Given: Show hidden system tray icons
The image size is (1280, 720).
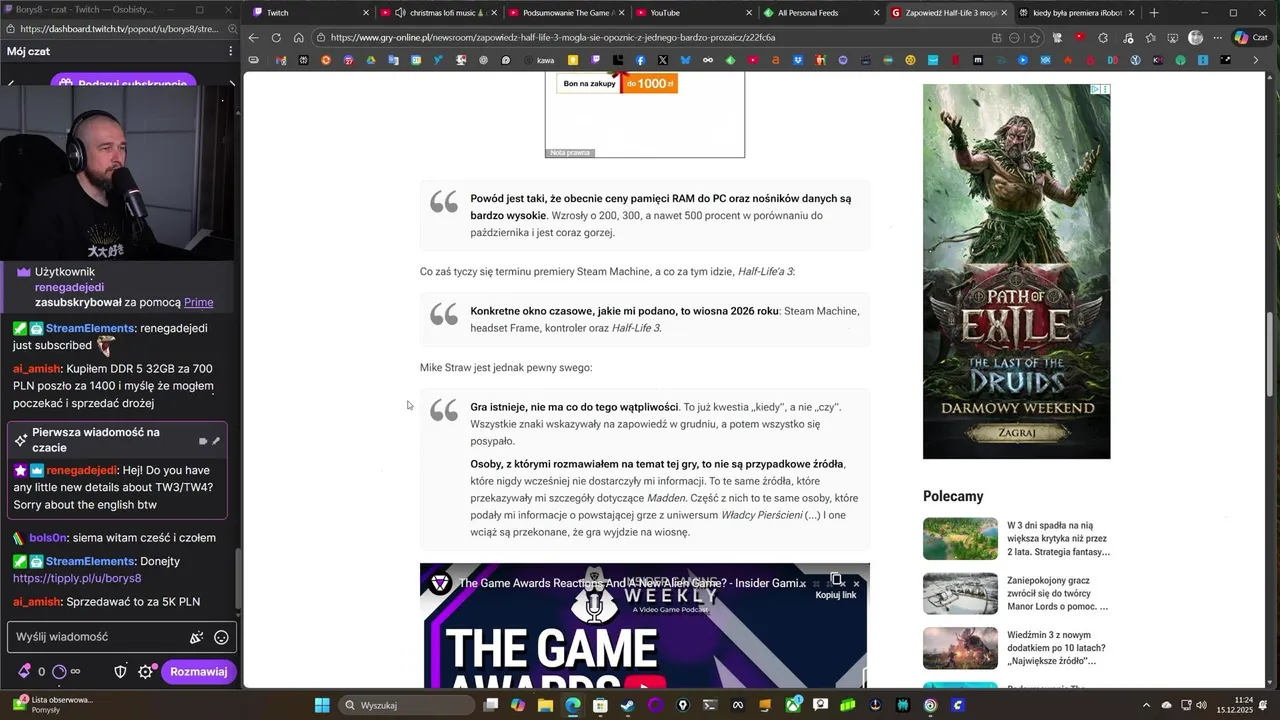Looking at the screenshot, I should coord(1147,705).
